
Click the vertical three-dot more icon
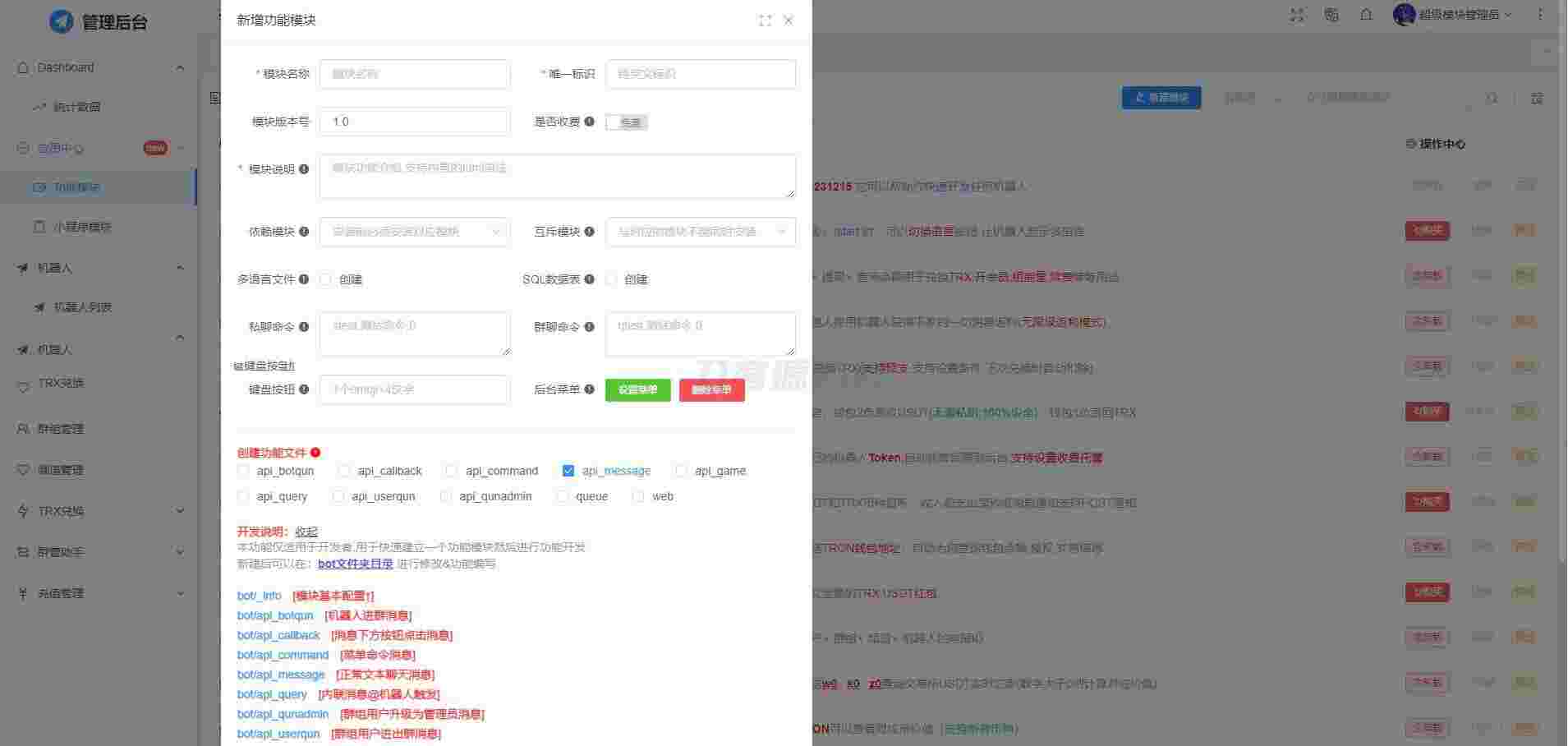(x=1540, y=15)
